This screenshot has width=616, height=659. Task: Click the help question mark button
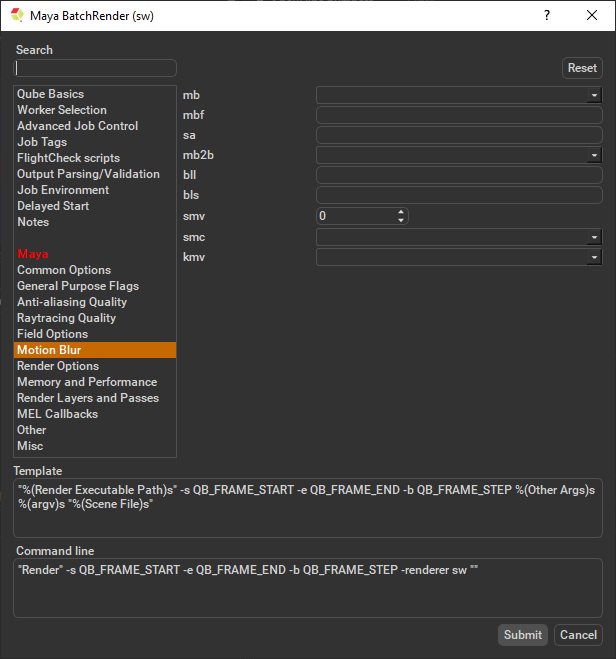[546, 16]
